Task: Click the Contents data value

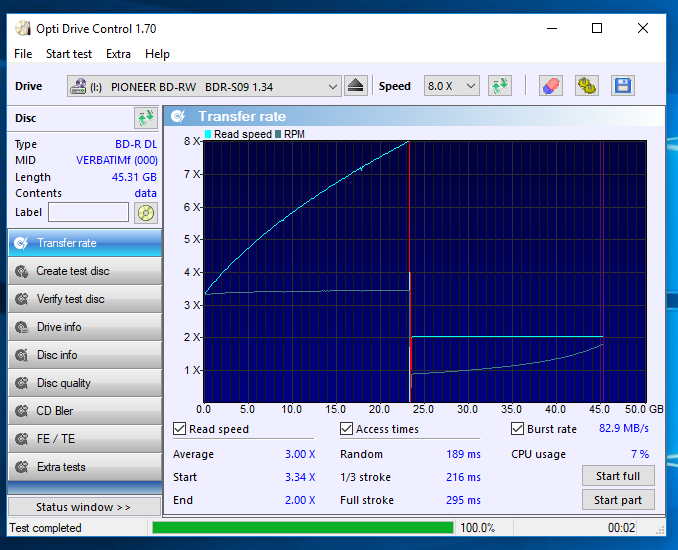Action: tap(145, 193)
